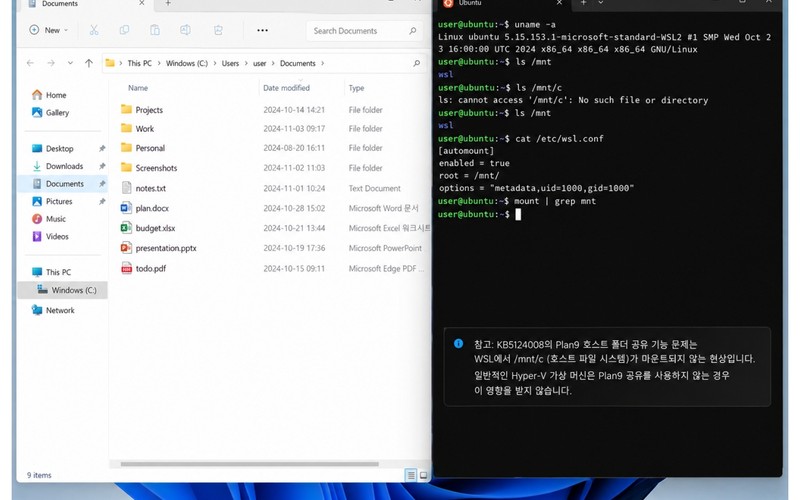The width and height of the screenshot is (800, 500).
Task: Sort files by the Type column header
Action: 356,88
